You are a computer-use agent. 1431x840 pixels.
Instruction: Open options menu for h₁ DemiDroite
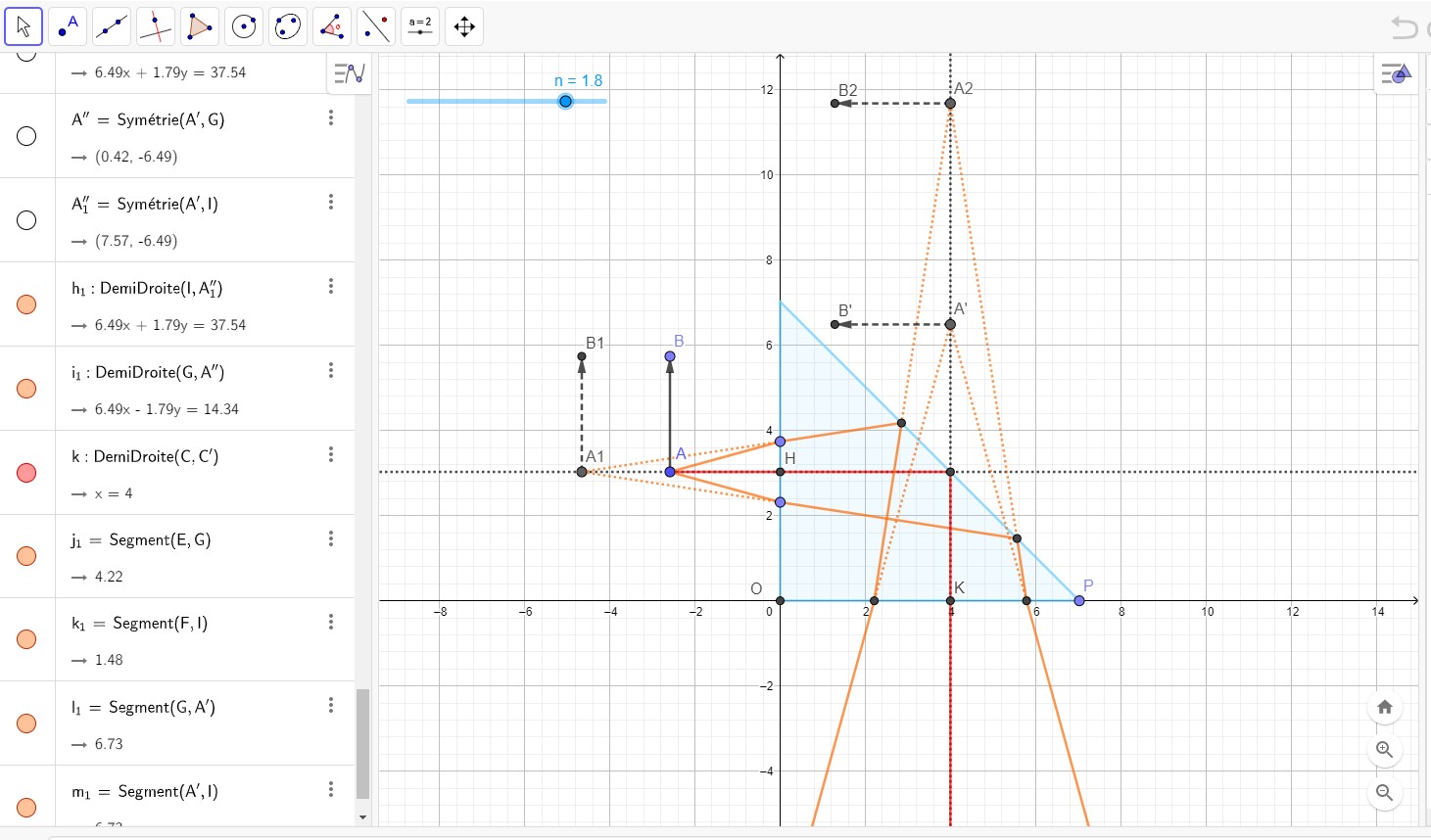pyautogui.click(x=331, y=286)
